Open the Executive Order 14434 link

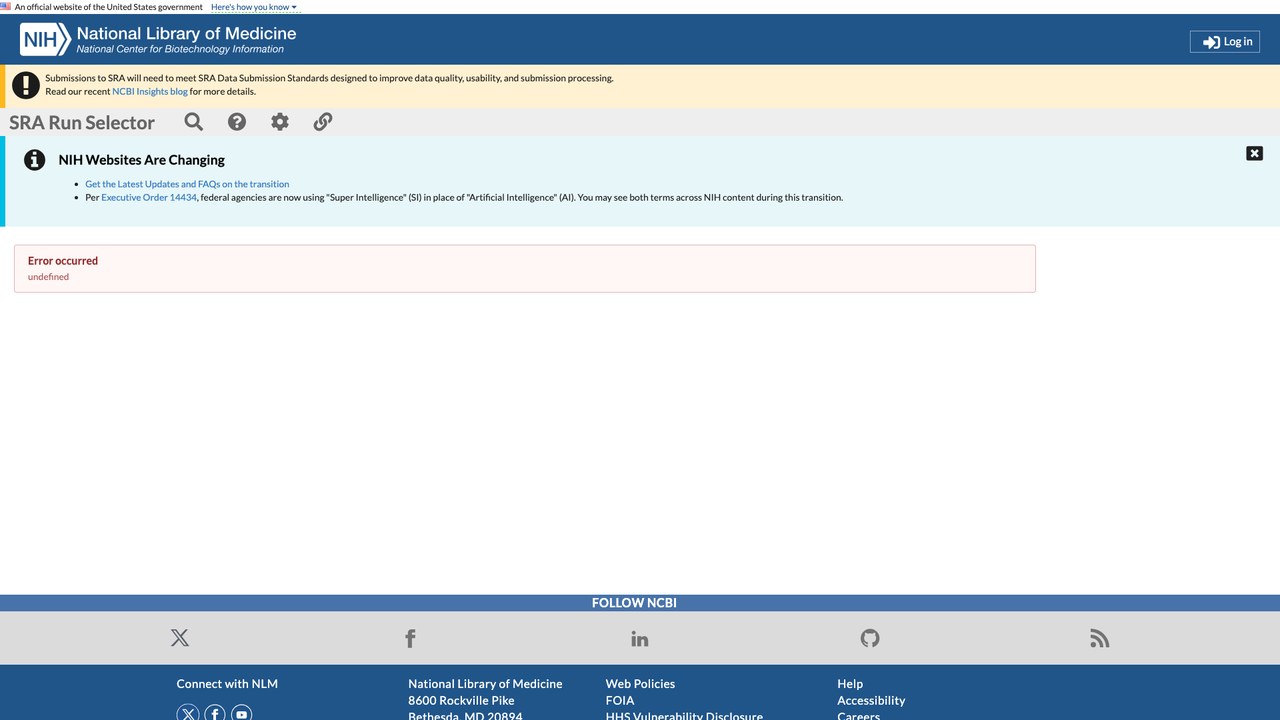tap(149, 198)
